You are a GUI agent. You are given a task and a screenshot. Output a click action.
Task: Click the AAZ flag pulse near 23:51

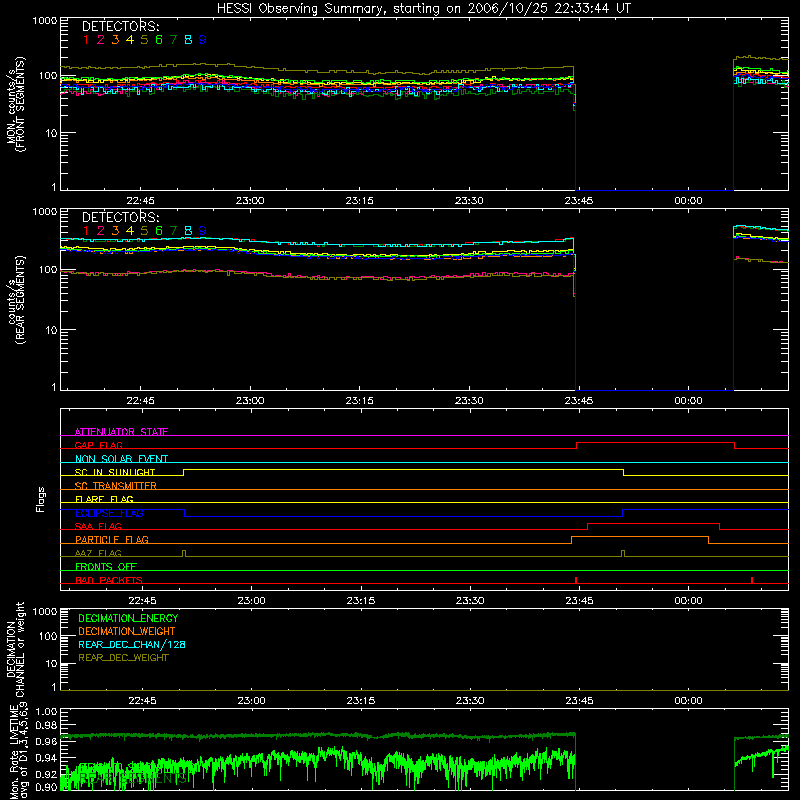click(x=623, y=554)
